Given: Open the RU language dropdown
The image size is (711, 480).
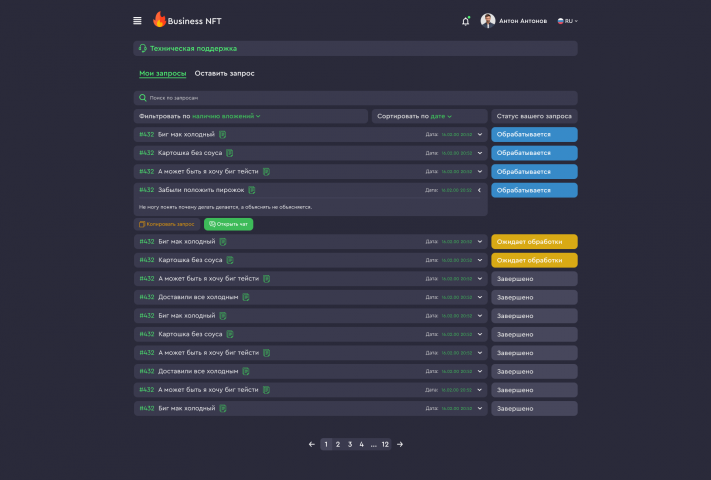Looking at the screenshot, I should click(567, 21).
